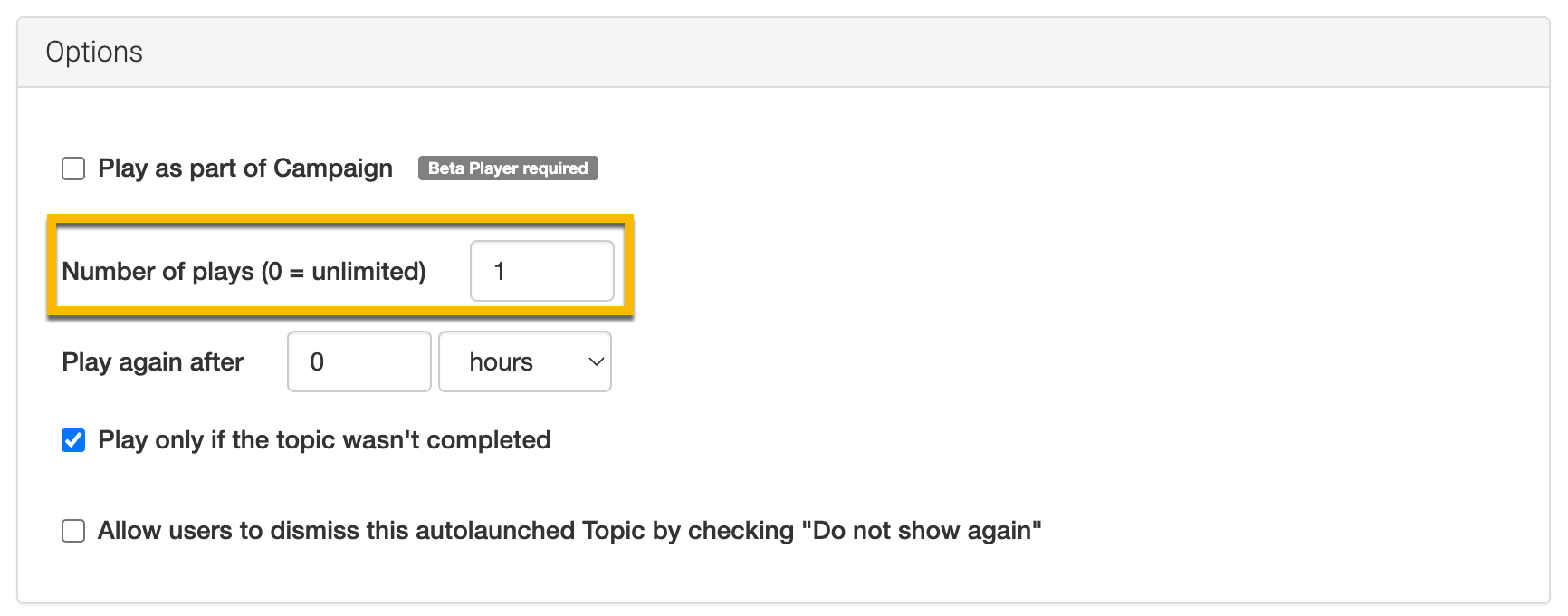Screen dimensions: 1568x616
Task: Select the value 1 in plays field
Action: 499,271
